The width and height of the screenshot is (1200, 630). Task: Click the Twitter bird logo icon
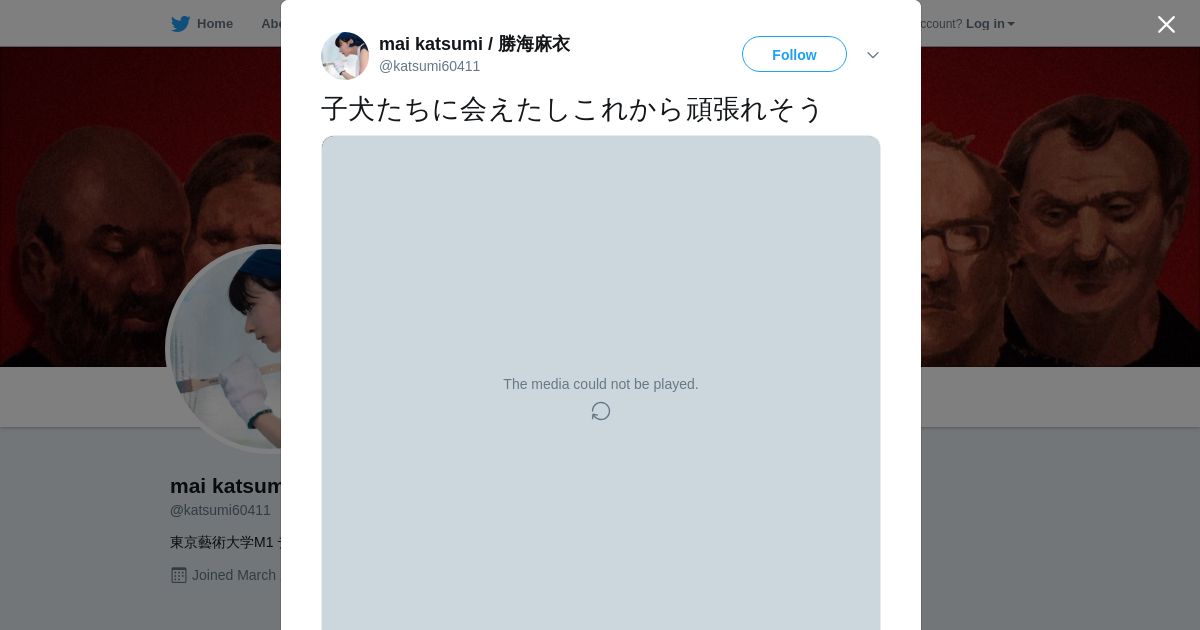(180, 24)
